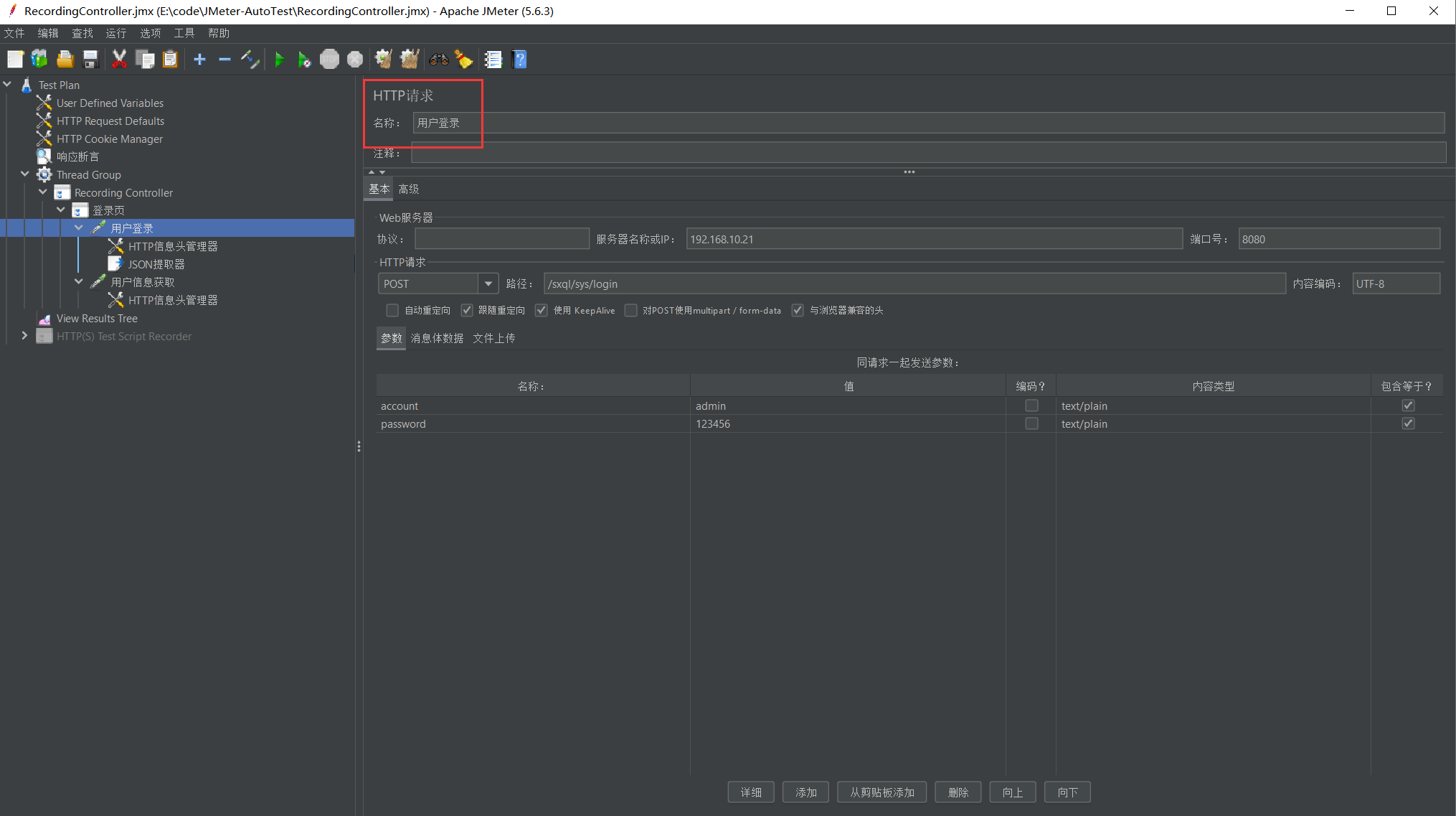Click the Start no pauses icon

(x=304, y=60)
